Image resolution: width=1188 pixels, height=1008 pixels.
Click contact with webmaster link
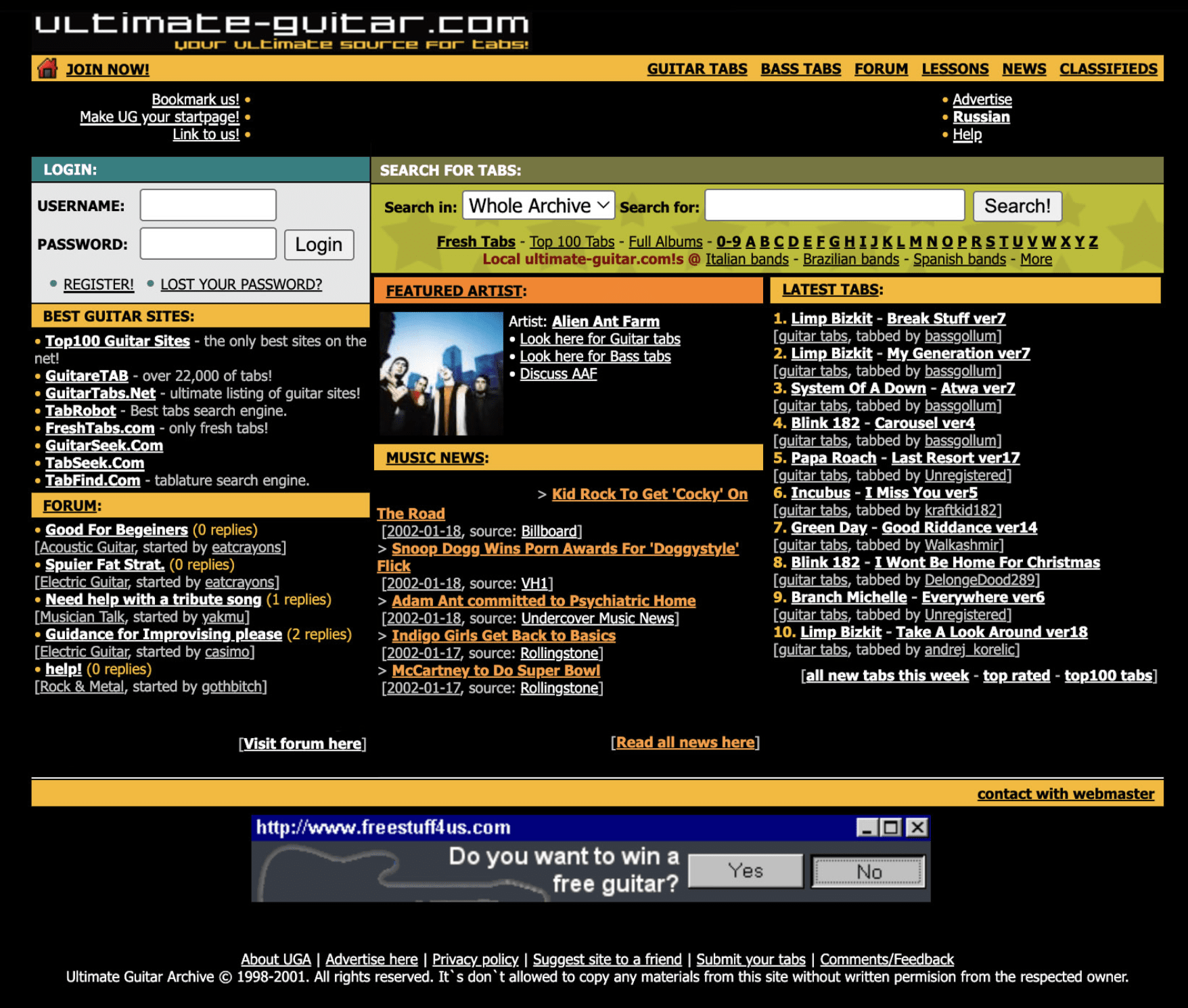point(1066,794)
